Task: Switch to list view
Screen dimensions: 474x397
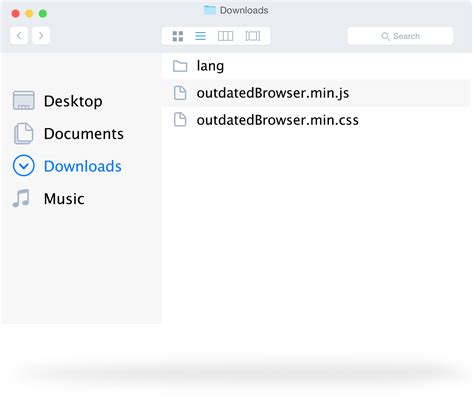Action: [200, 36]
